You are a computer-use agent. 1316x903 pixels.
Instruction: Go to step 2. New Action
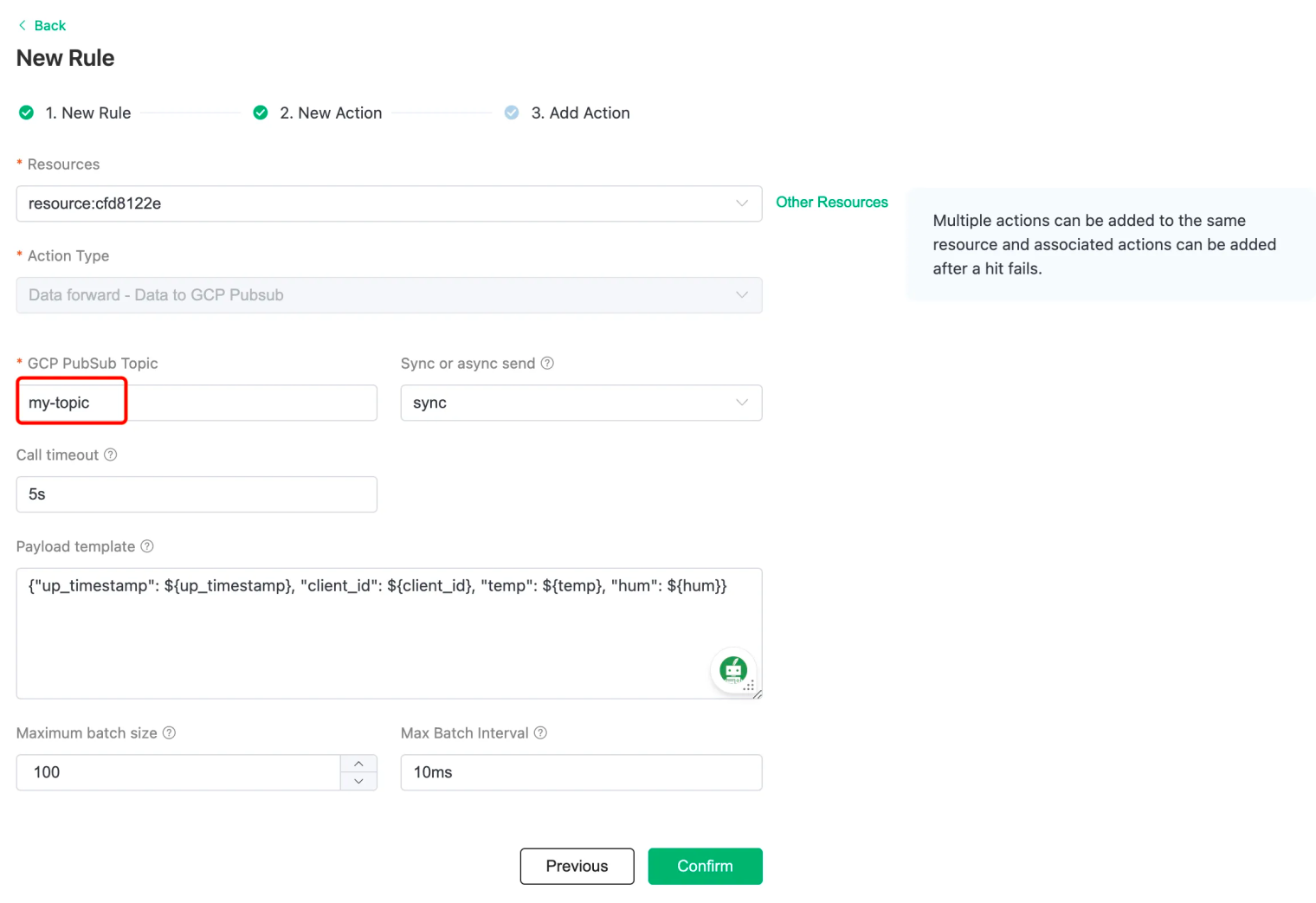pos(331,113)
